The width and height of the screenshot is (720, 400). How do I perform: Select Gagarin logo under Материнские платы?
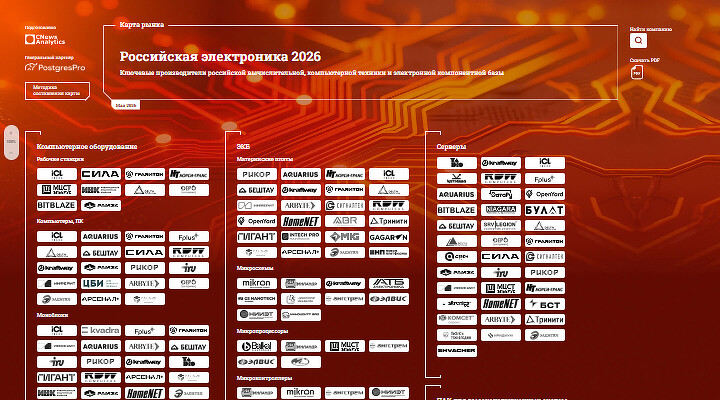[389, 237]
